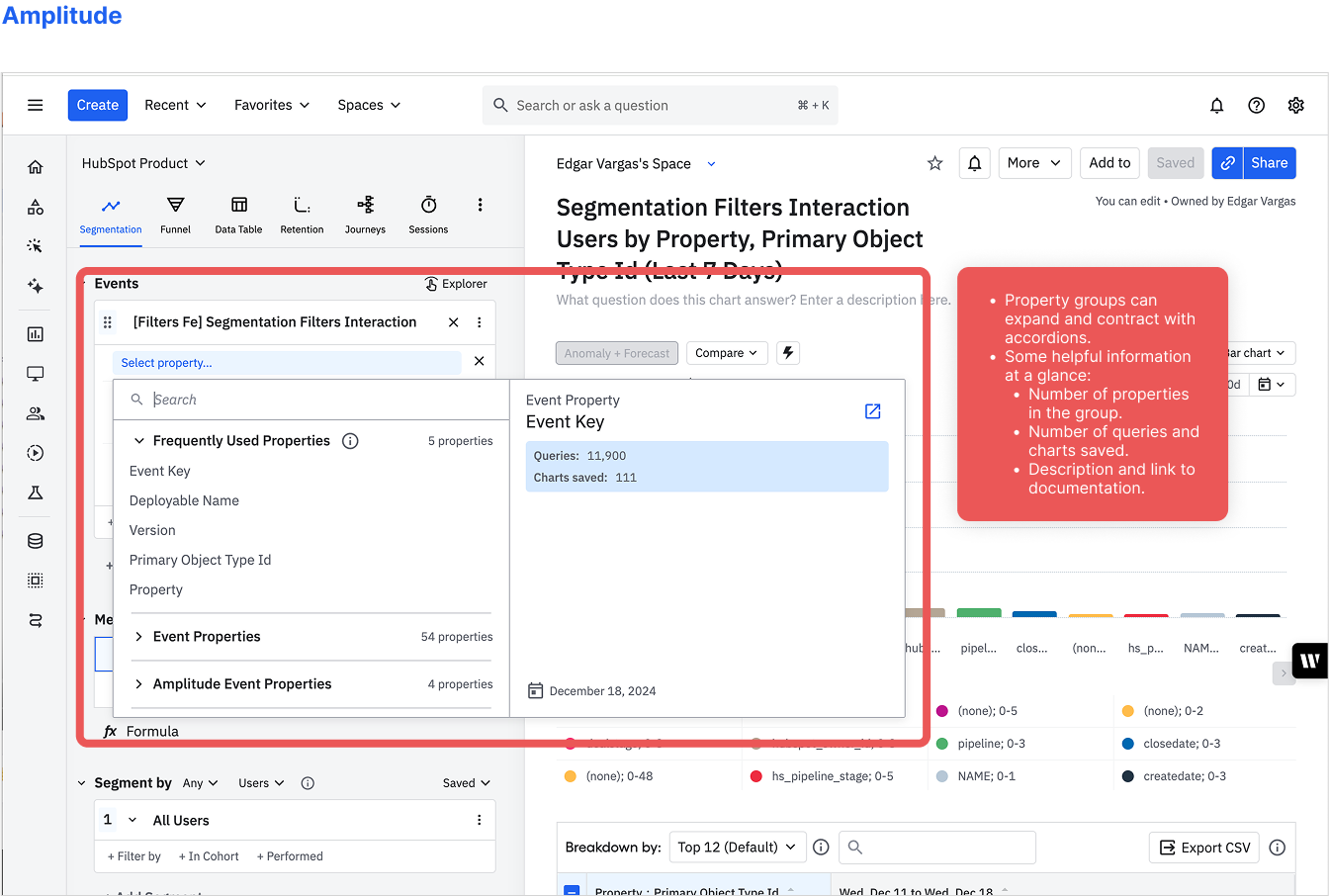The width and height of the screenshot is (1329, 896).
Task: Open the hamburger navigation menu
Action: pos(35,105)
